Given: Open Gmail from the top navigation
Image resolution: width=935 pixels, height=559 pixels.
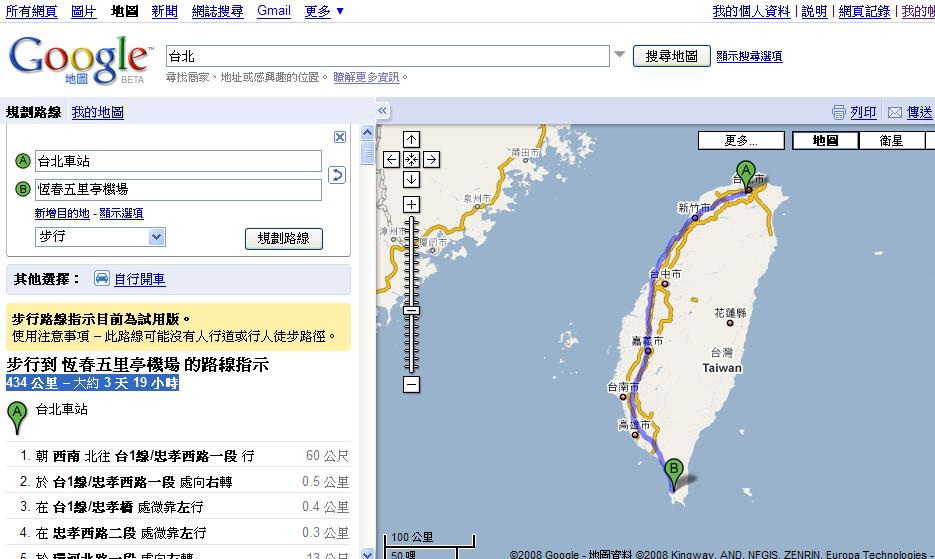Looking at the screenshot, I should pos(274,11).
